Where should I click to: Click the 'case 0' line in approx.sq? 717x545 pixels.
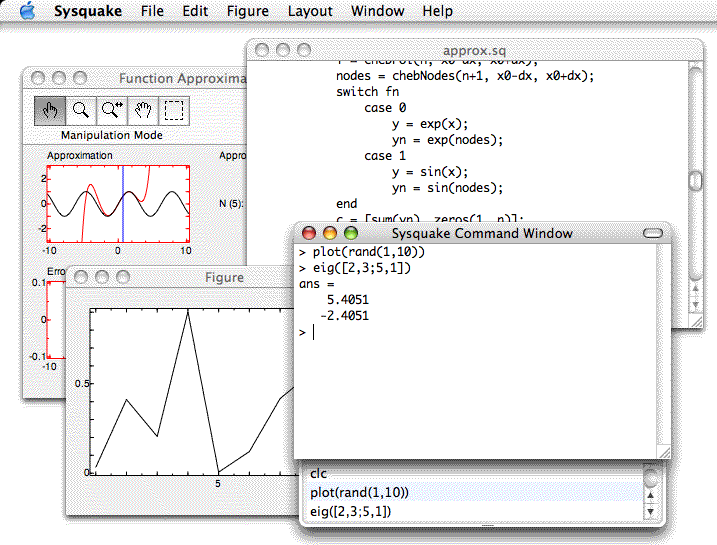(385, 107)
